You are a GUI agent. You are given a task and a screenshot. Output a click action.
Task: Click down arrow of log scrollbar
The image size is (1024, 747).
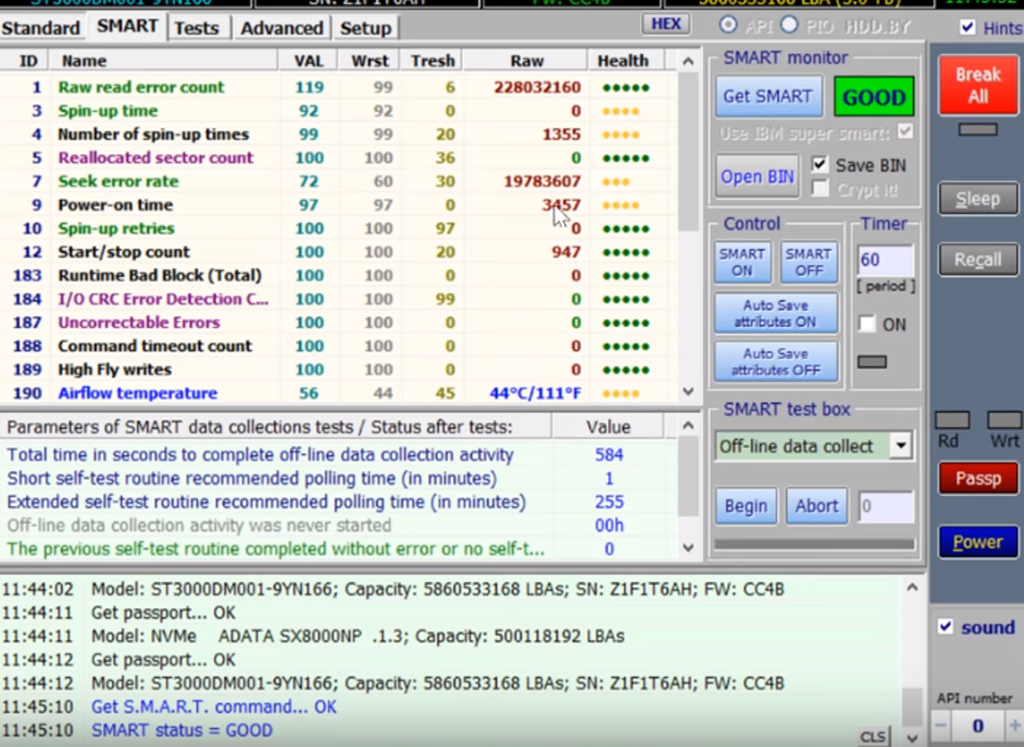(x=912, y=739)
